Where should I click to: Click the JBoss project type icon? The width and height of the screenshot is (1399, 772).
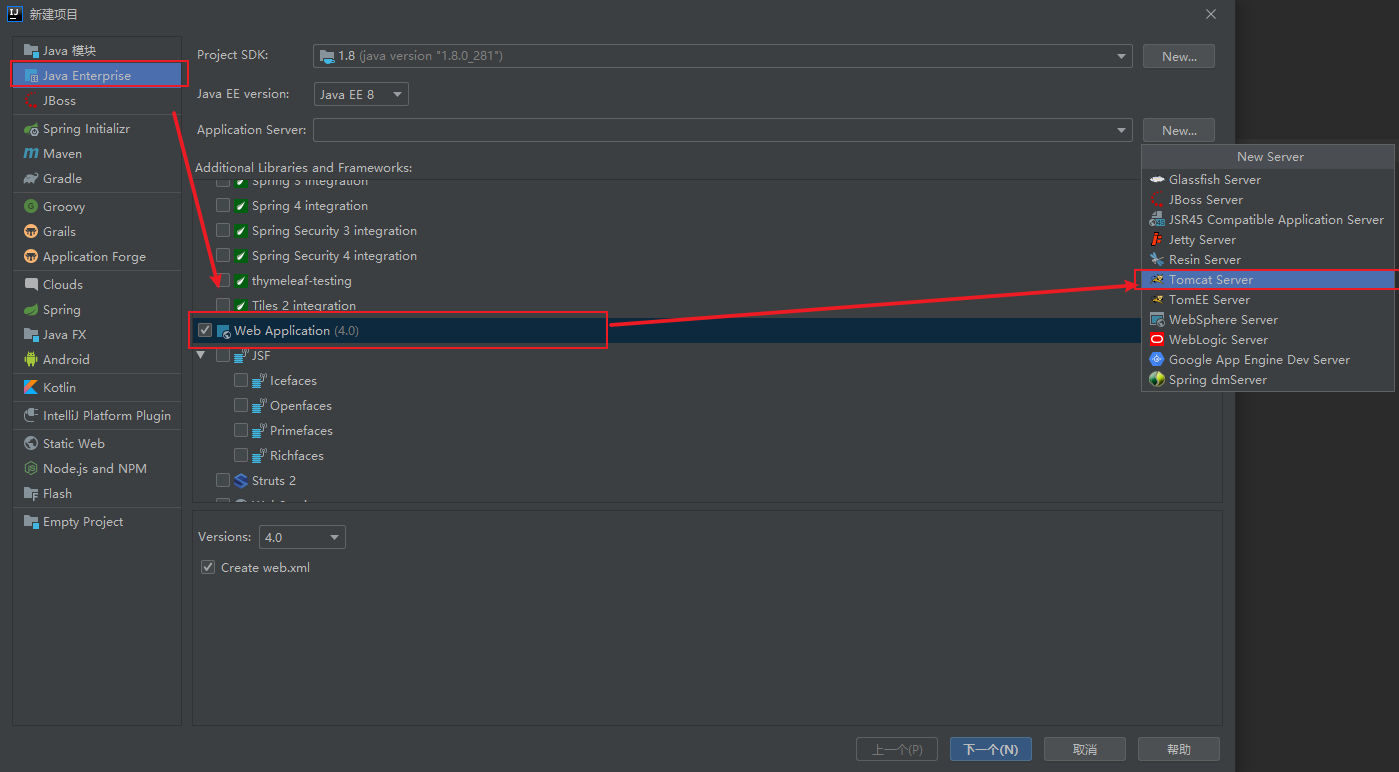click(x=31, y=100)
